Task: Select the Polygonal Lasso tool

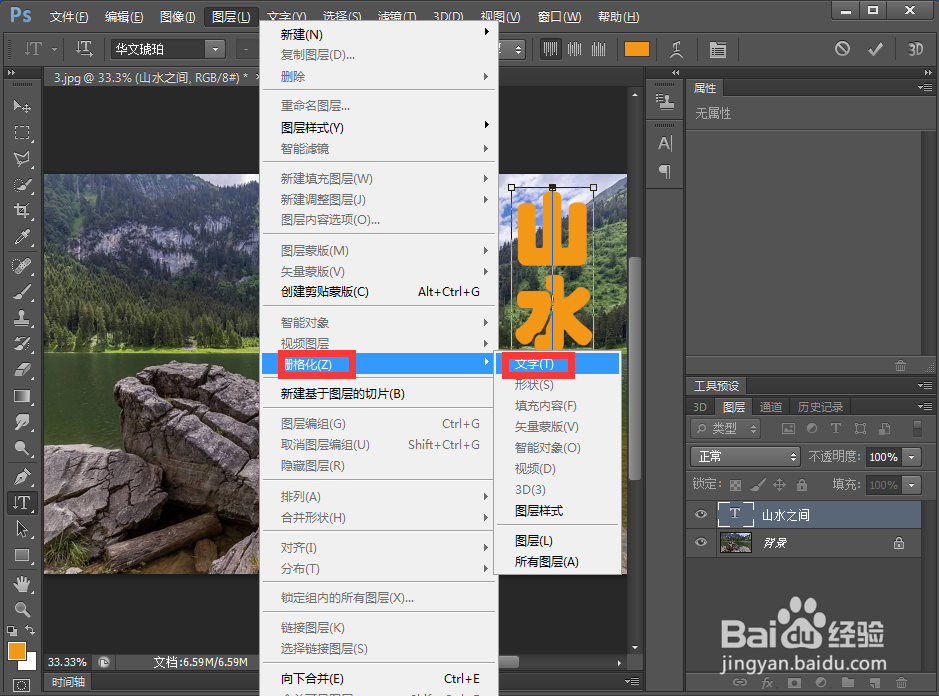Action: [22, 159]
